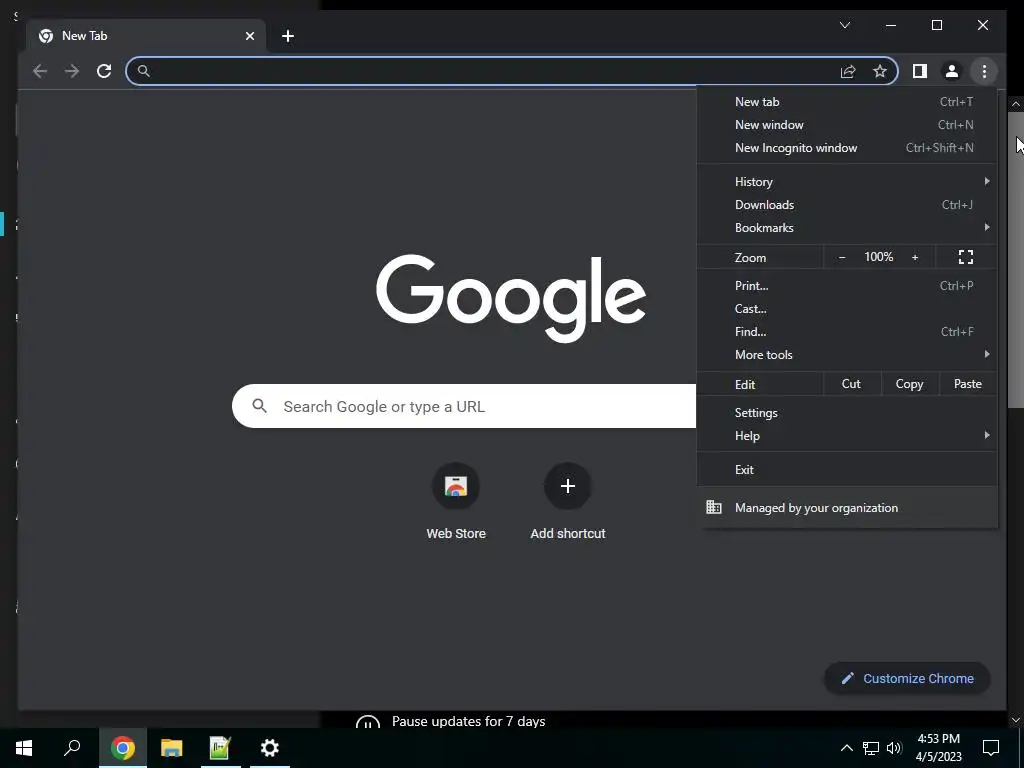This screenshot has width=1024, height=768.
Task: Click the green notepad app in taskbar
Action: (220, 748)
